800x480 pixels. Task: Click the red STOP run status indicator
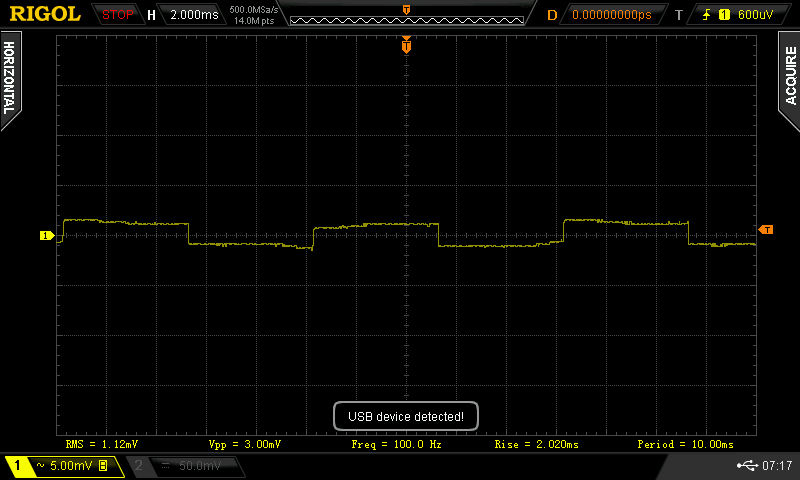point(117,15)
